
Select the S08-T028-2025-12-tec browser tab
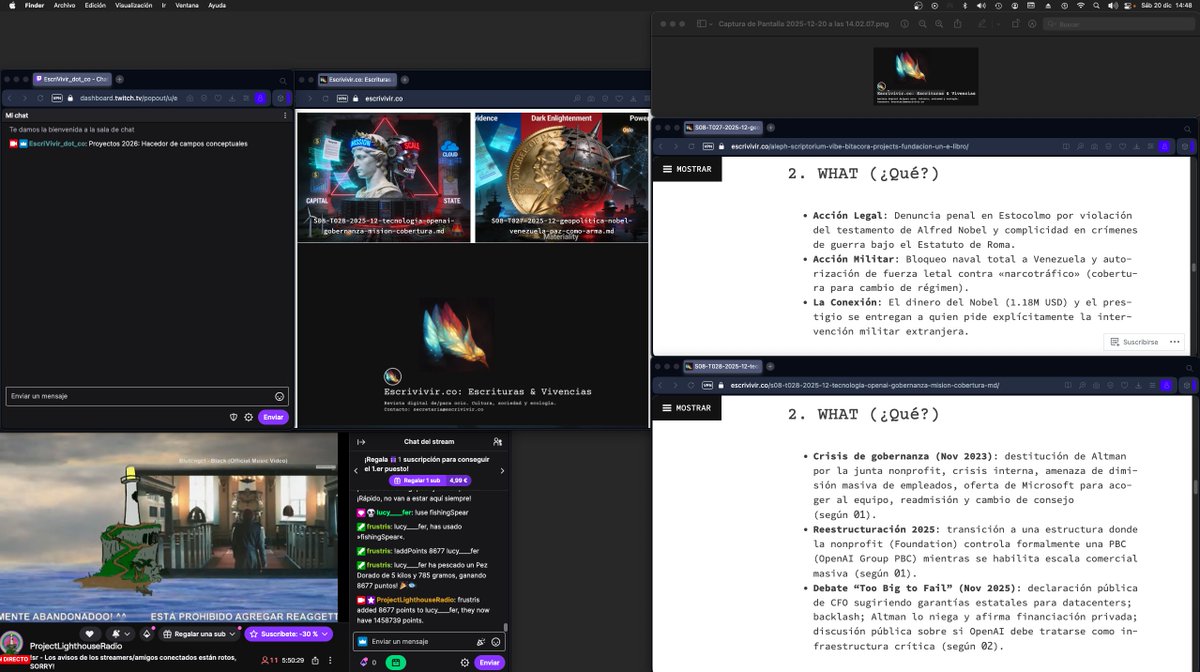point(722,366)
